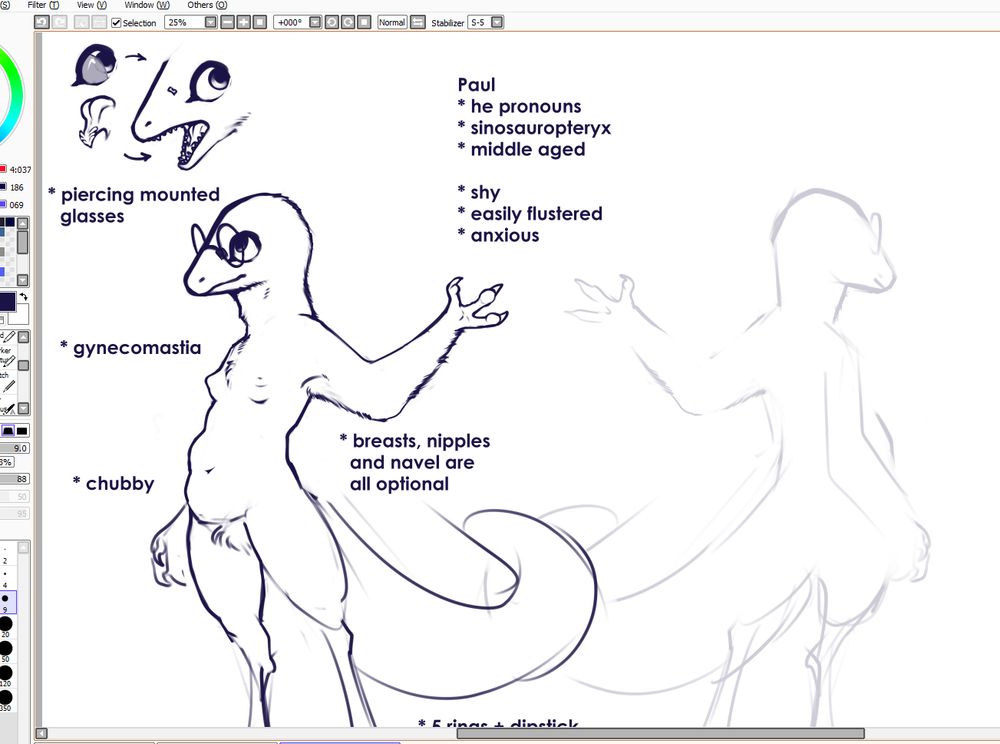Open the 25% zoom level dropdown
Image resolution: width=1000 pixels, height=744 pixels.
pos(210,22)
